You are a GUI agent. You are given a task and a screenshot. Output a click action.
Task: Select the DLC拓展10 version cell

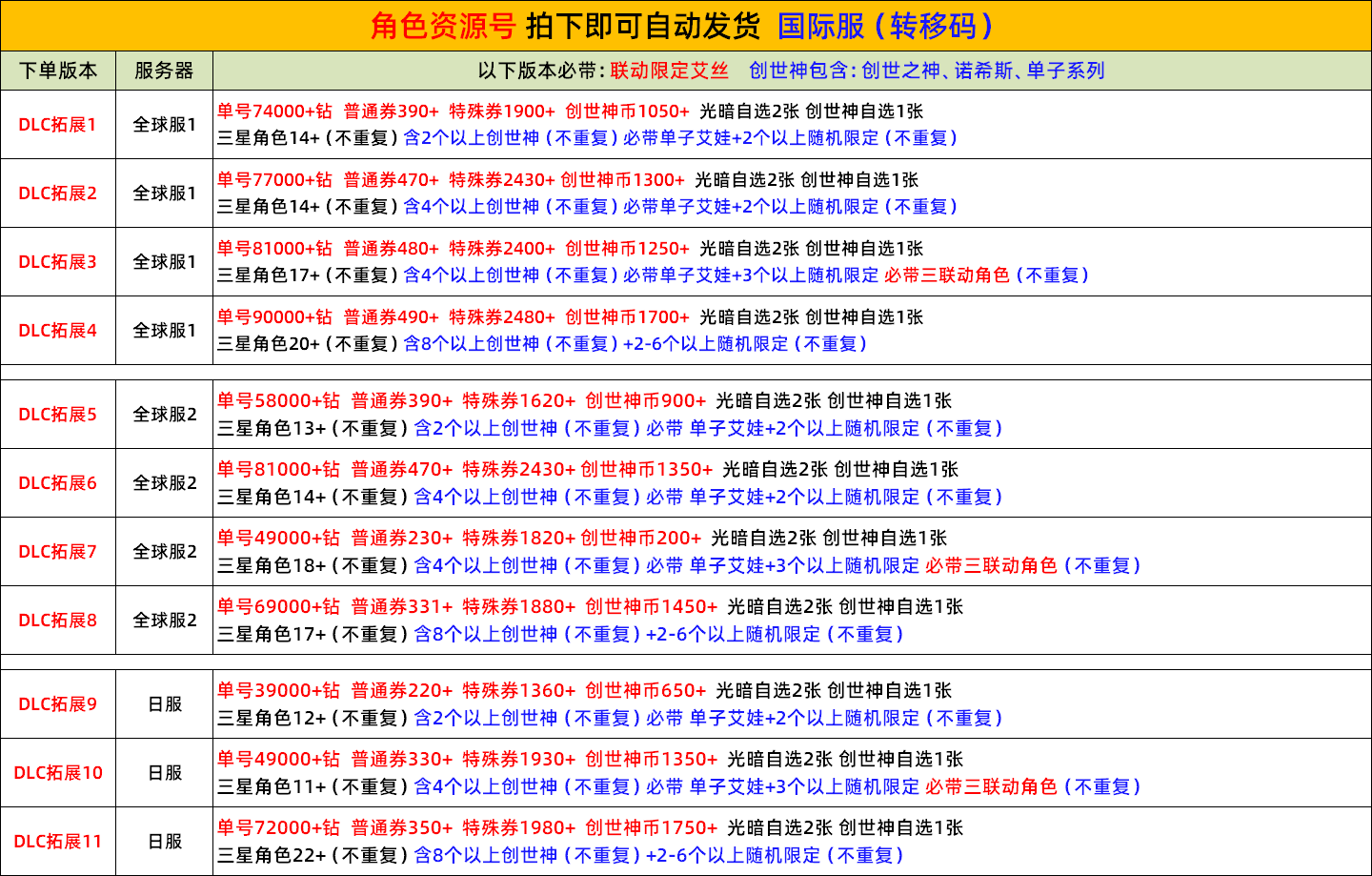click(x=58, y=773)
